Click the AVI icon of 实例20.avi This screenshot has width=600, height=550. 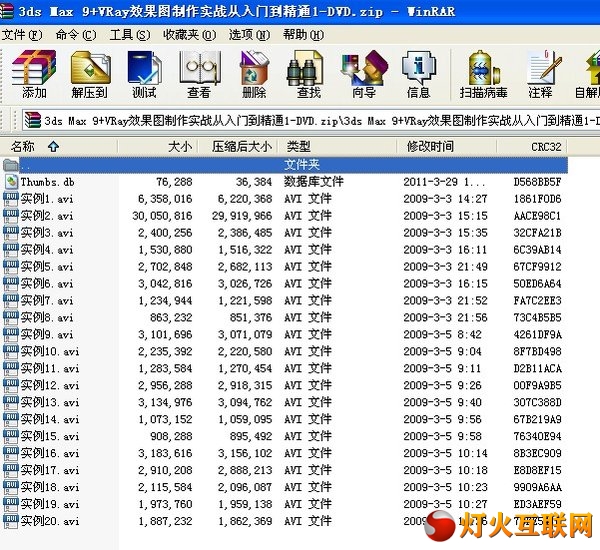tap(11, 521)
